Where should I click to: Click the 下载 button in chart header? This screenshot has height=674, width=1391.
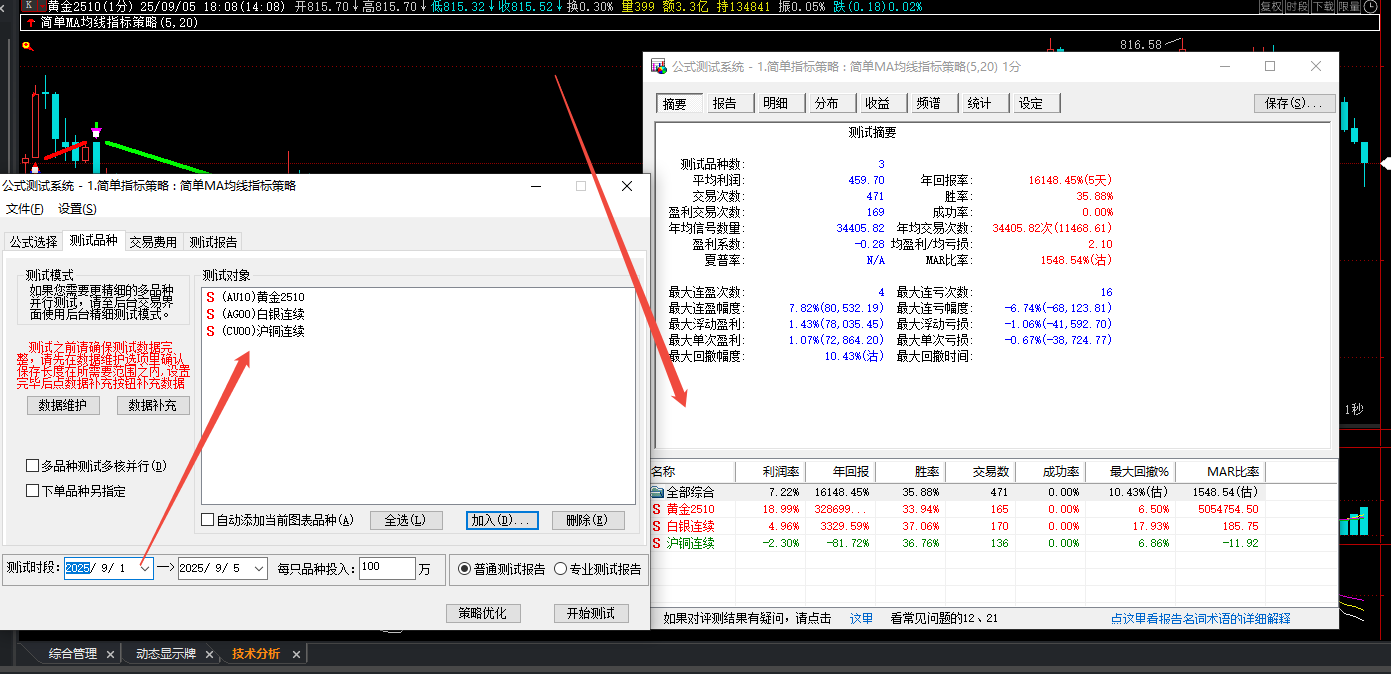[x=1322, y=6]
